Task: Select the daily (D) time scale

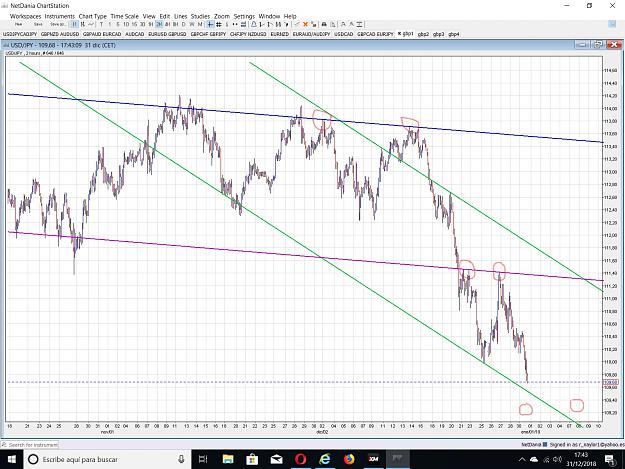Action: tap(183, 24)
